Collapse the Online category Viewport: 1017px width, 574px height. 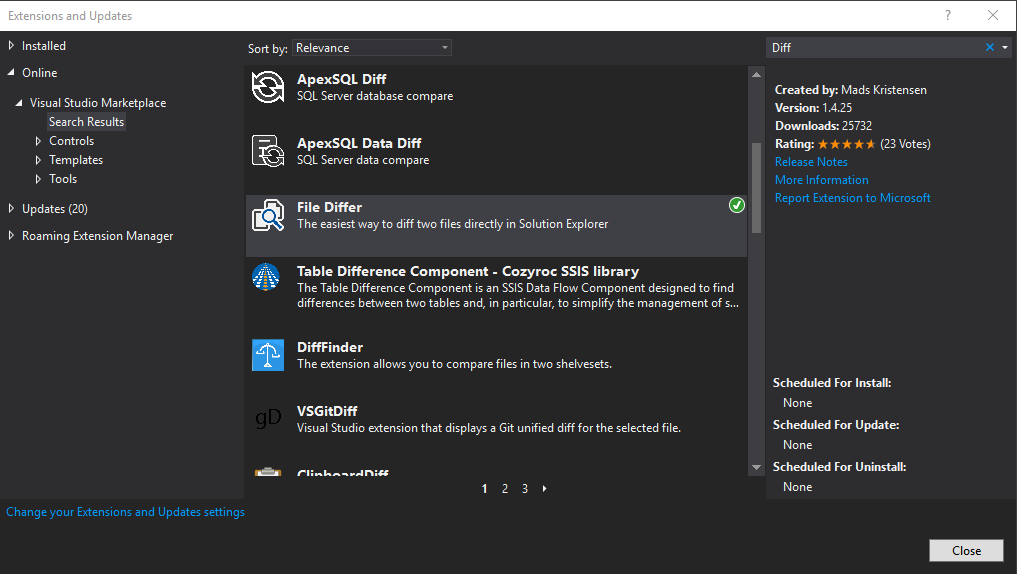(11, 73)
